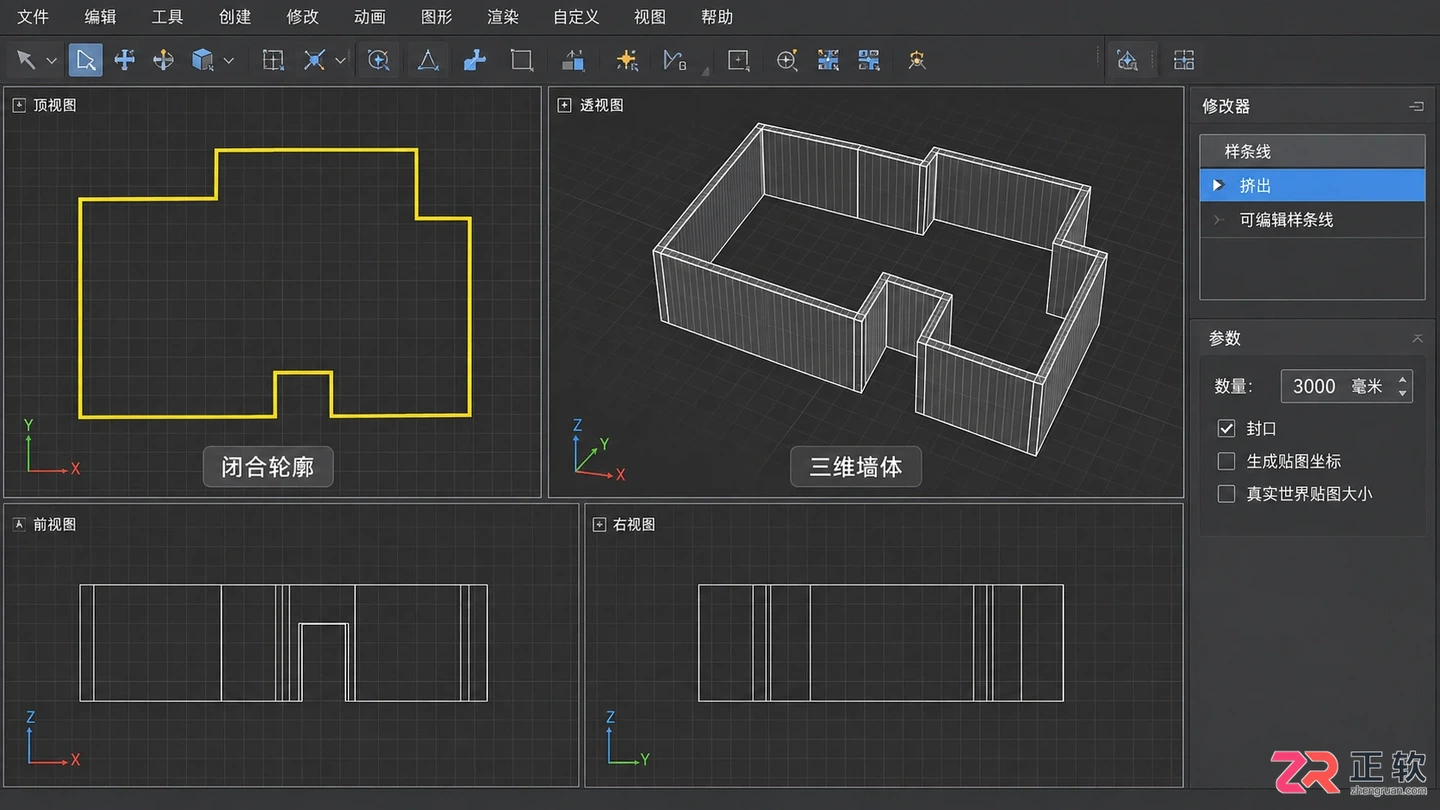Viewport: 1440px width, 810px height.
Task: Click the plus icon beside 顶视图 label
Action: pos(18,105)
